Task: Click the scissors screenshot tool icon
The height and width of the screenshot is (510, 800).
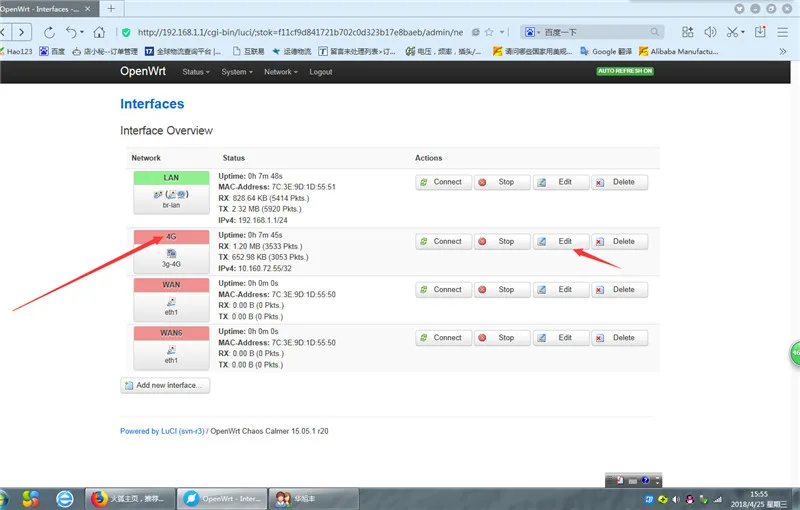Action: coord(732,32)
